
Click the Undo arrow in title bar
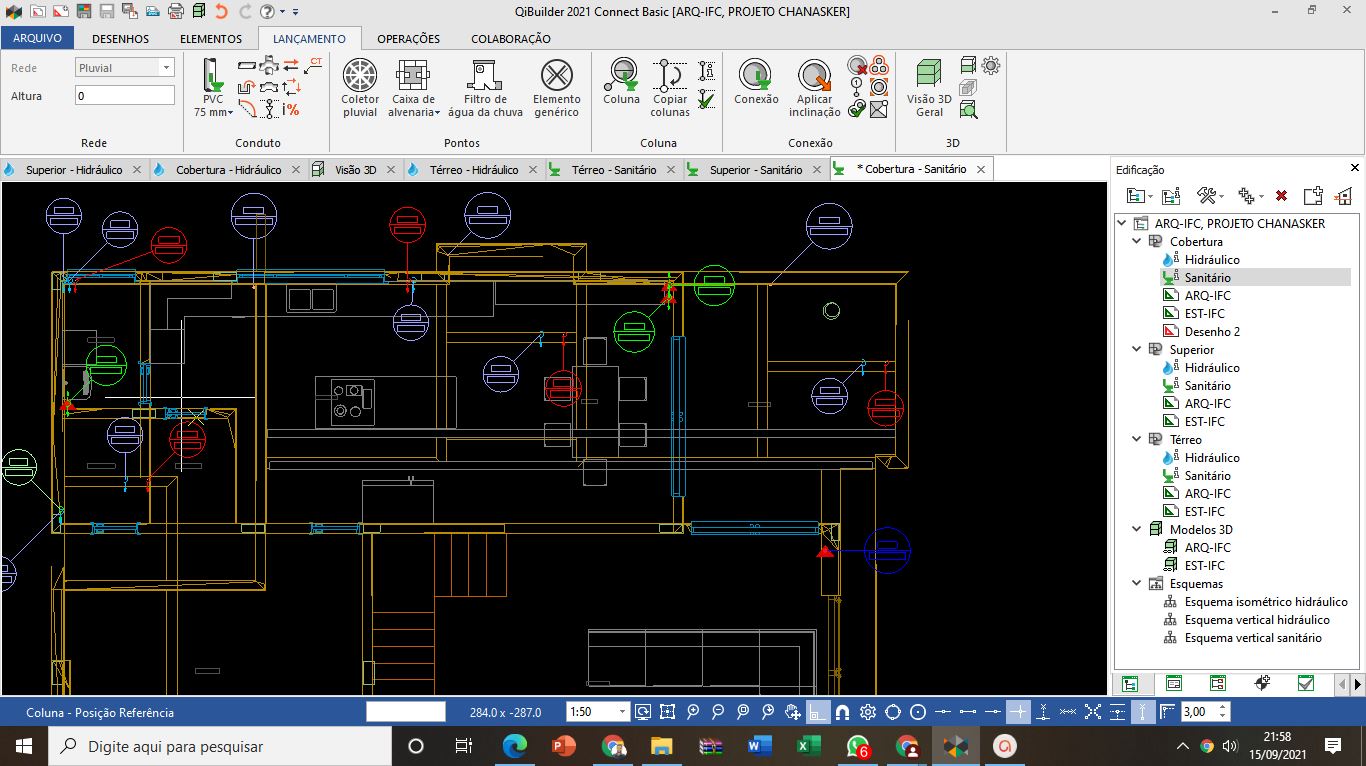pos(221,11)
